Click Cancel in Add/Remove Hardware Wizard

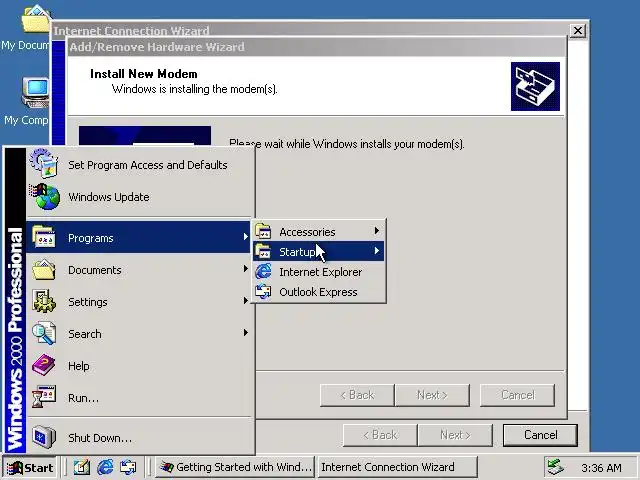click(517, 395)
